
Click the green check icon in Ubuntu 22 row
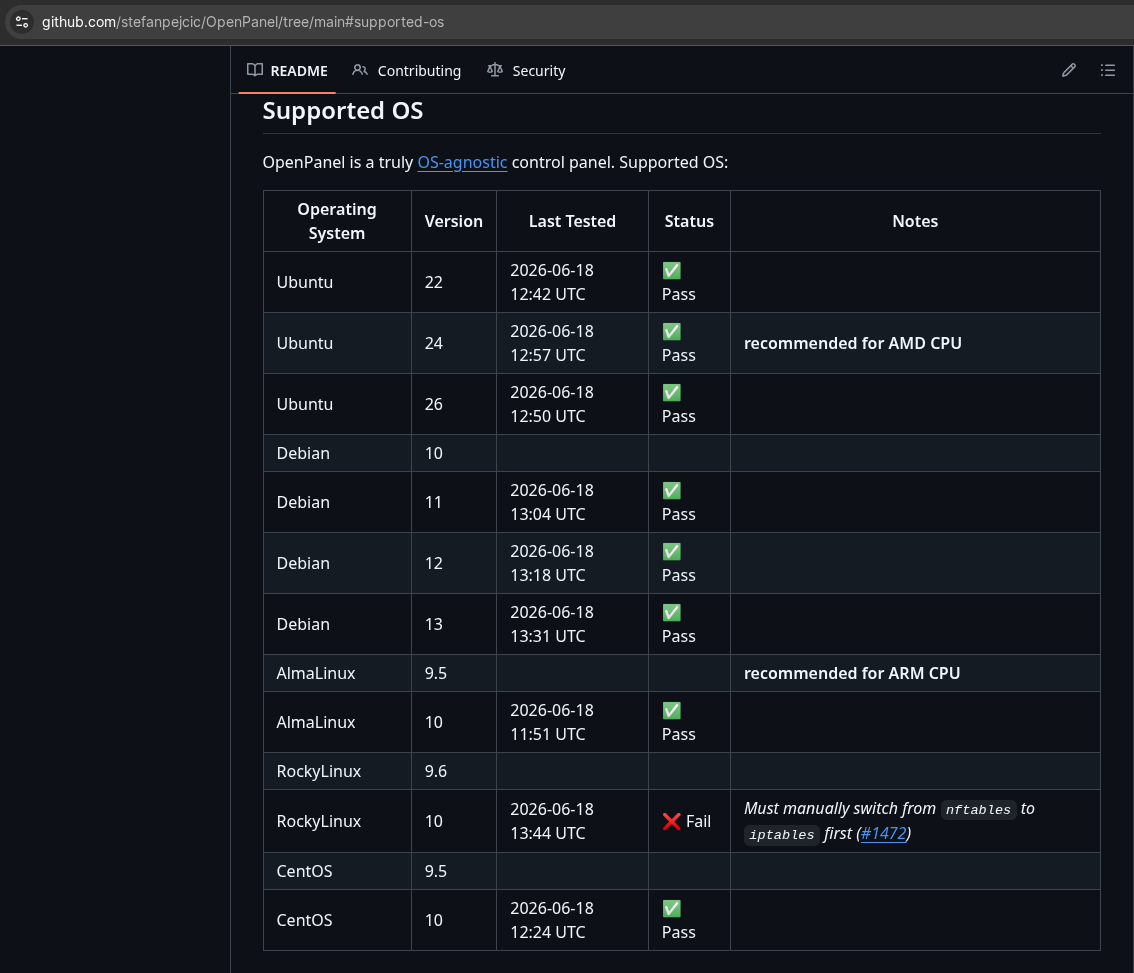tap(671, 271)
